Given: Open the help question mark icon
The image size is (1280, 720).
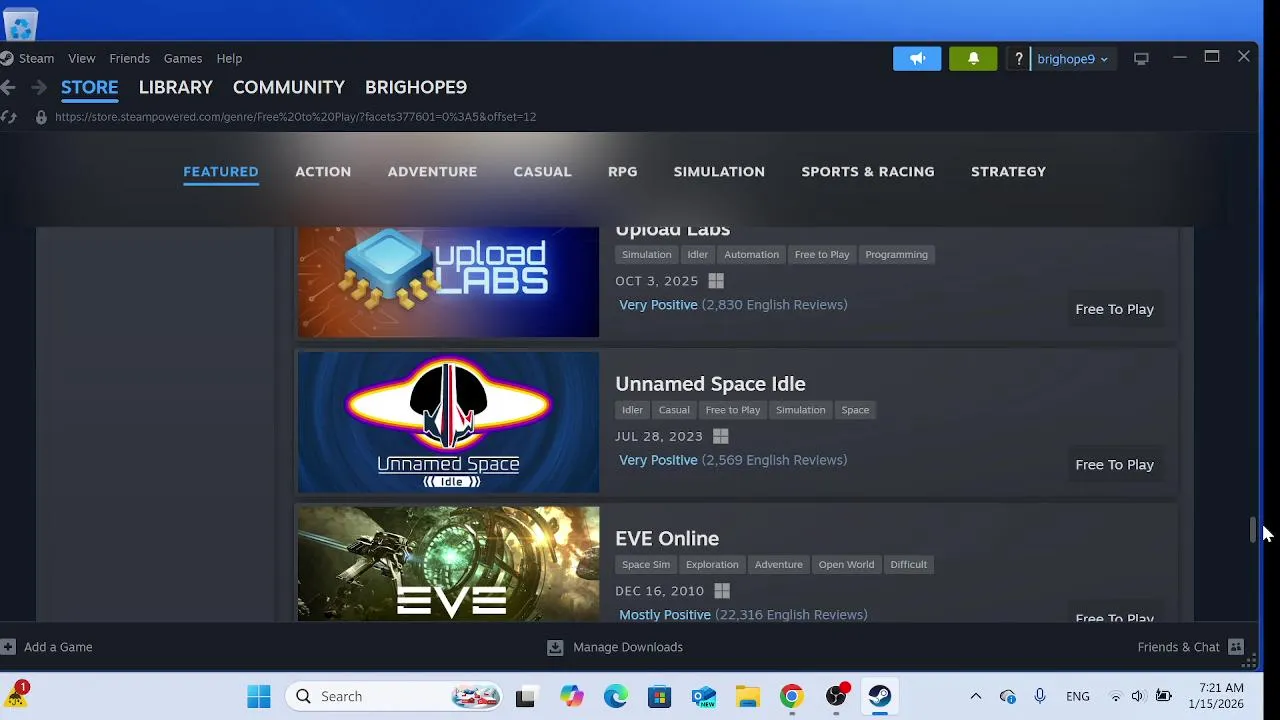Looking at the screenshot, I should [x=1018, y=59].
